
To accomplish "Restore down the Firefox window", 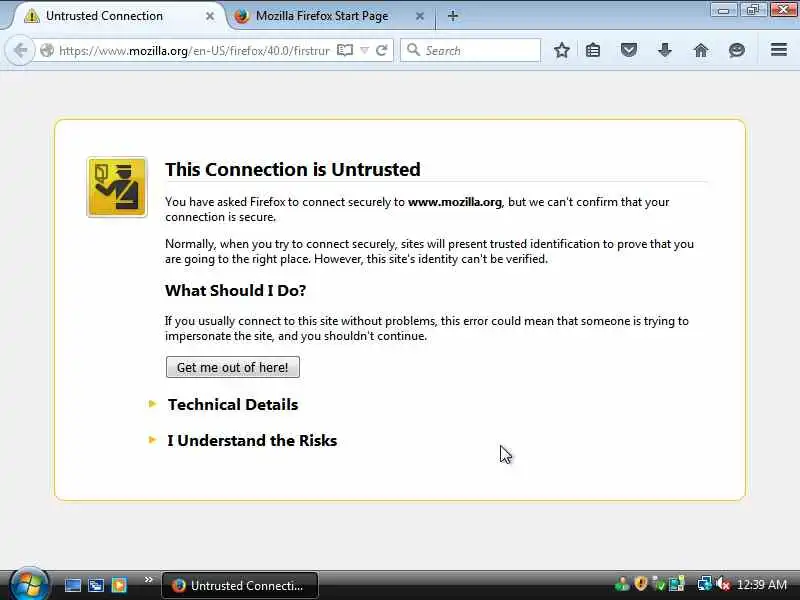I will (753, 10).
